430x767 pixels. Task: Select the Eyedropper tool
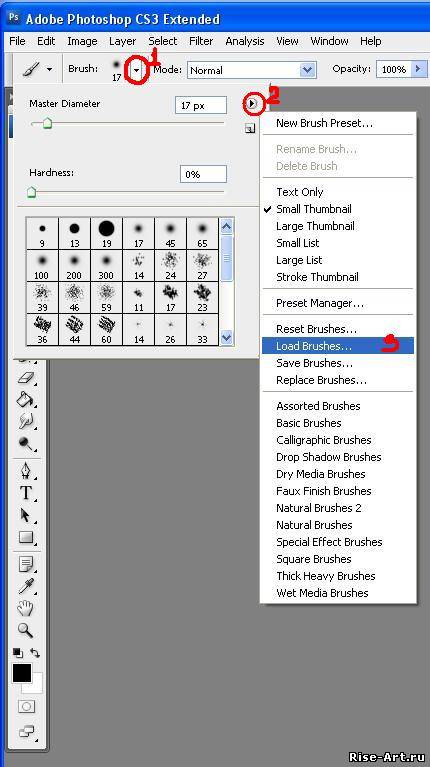(x=26, y=587)
